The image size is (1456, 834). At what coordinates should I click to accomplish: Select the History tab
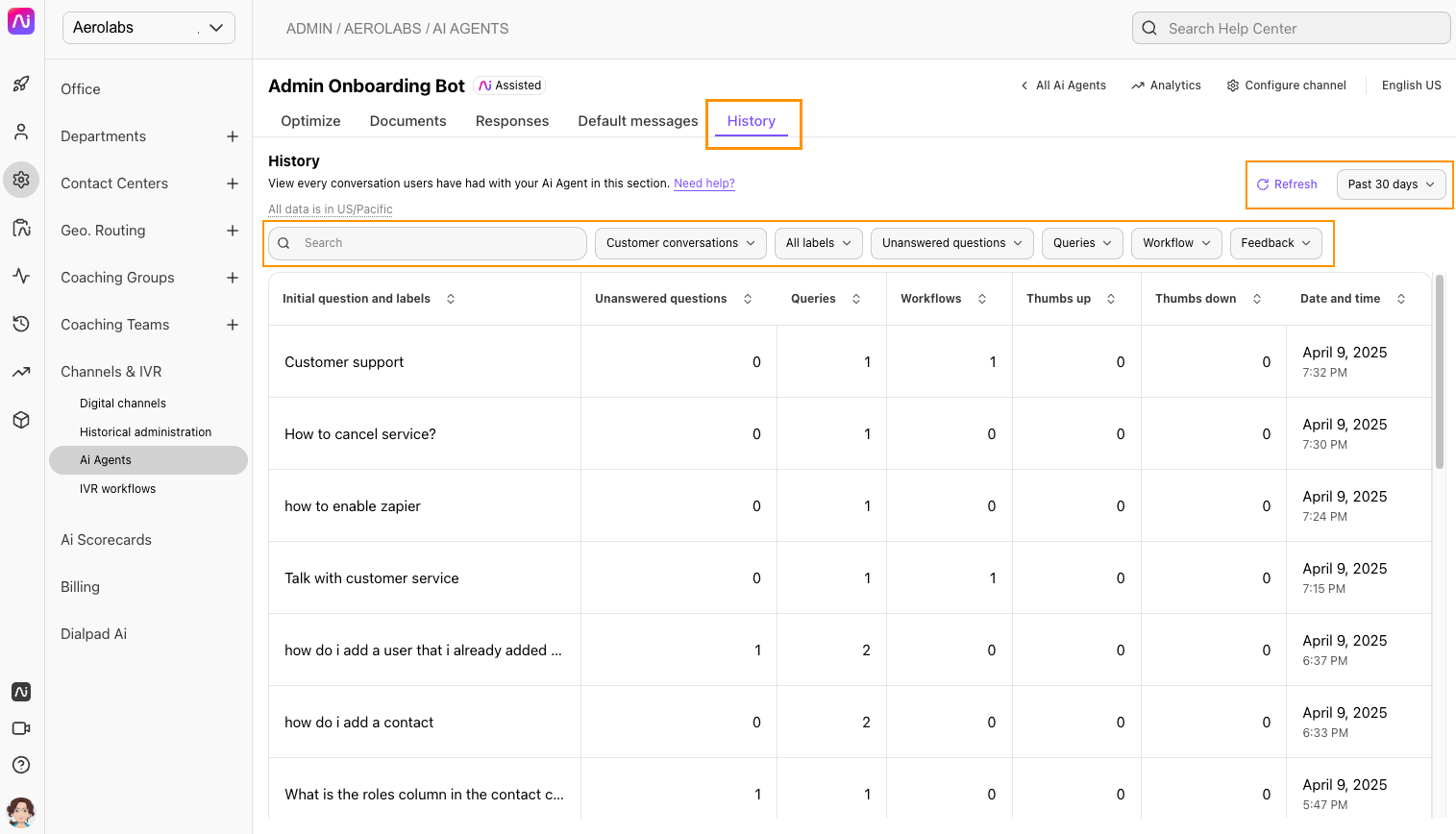tap(752, 121)
